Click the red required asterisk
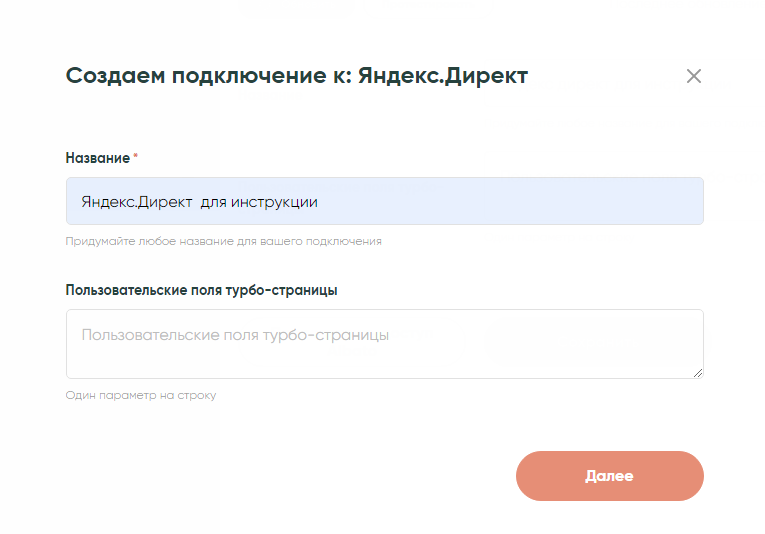The height and width of the screenshot is (534, 765). pyautogui.click(x=136, y=157)
